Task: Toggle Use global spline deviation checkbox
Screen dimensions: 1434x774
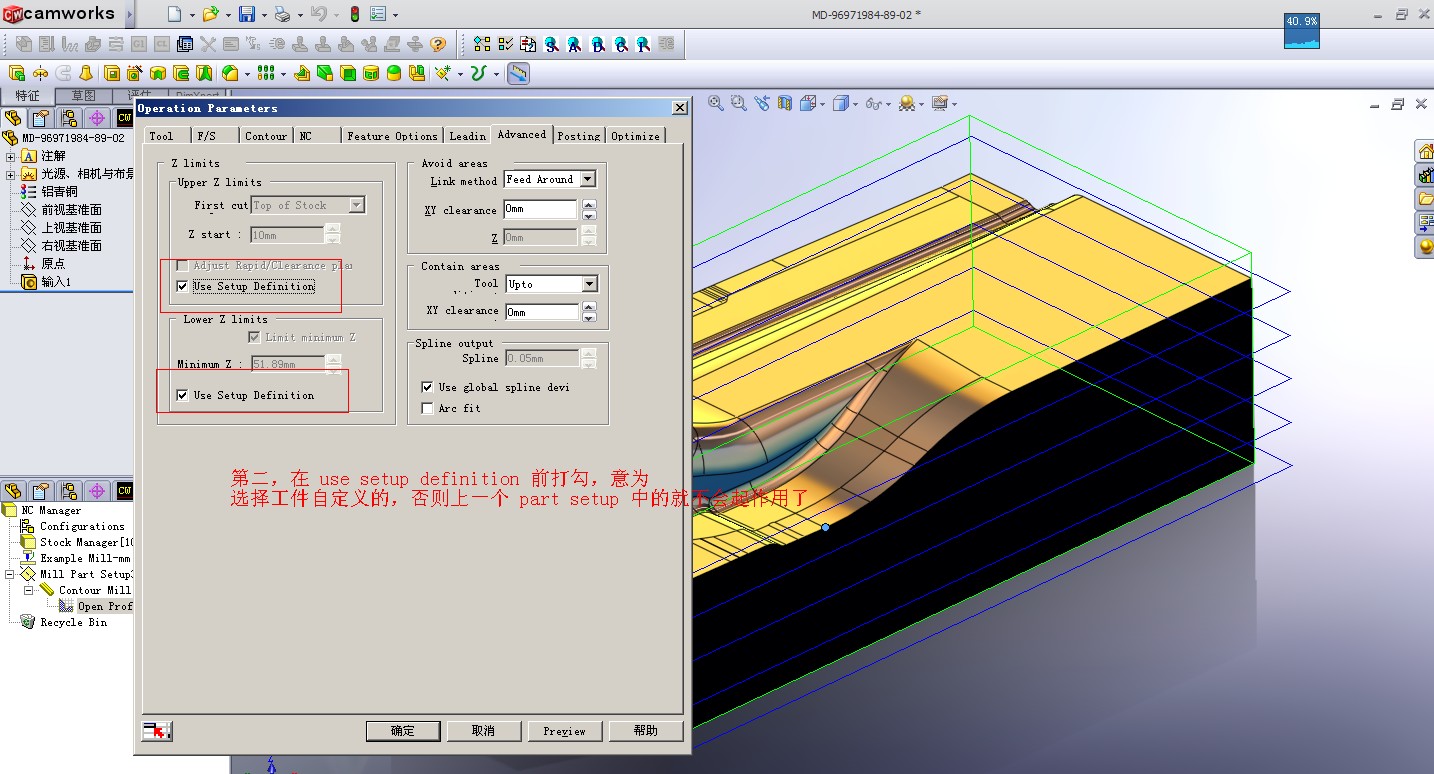Action: (x=428, y=387)
